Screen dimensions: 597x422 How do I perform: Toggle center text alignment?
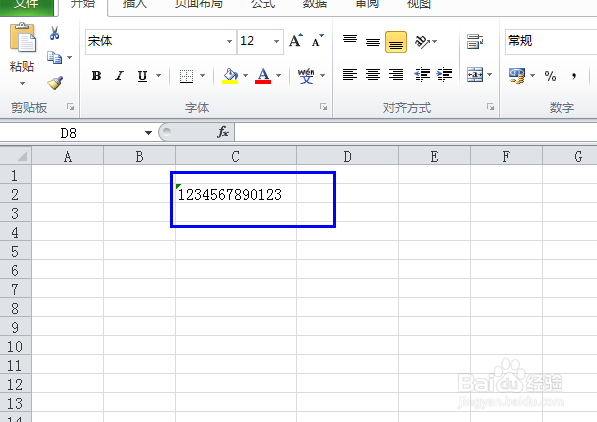tap(373, 75)
